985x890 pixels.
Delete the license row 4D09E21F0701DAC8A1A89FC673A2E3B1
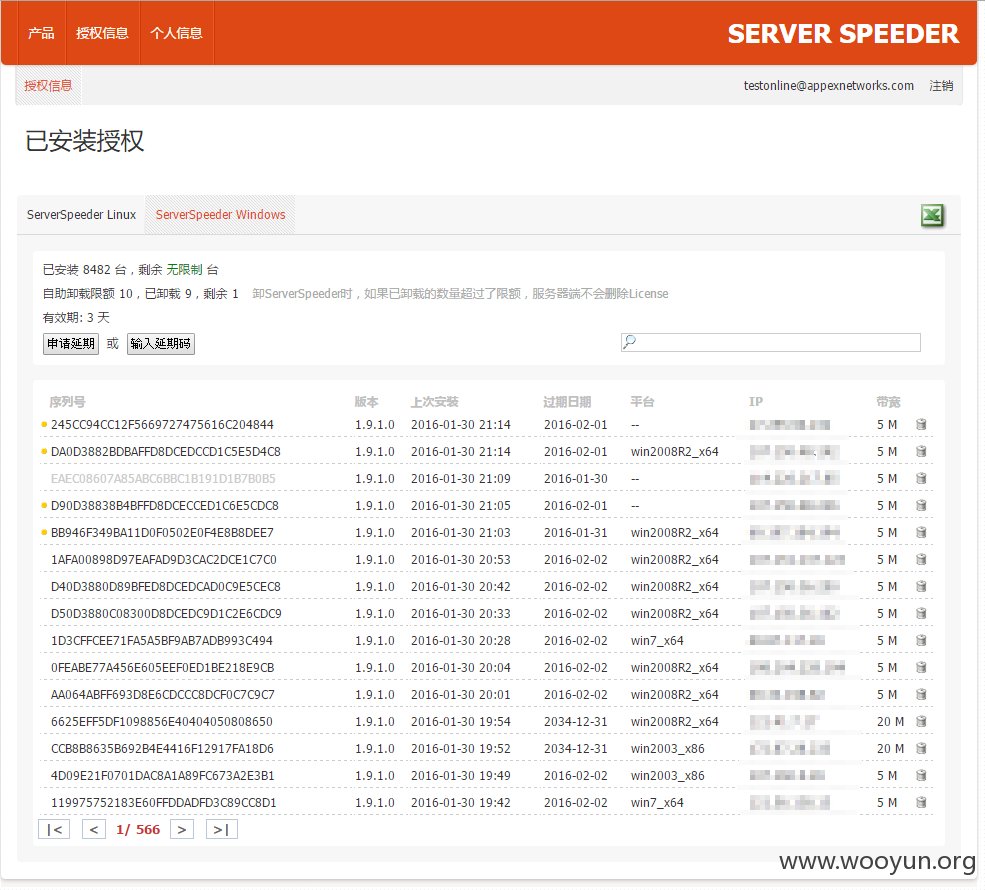pyautogui.click(x=921, y=776)
